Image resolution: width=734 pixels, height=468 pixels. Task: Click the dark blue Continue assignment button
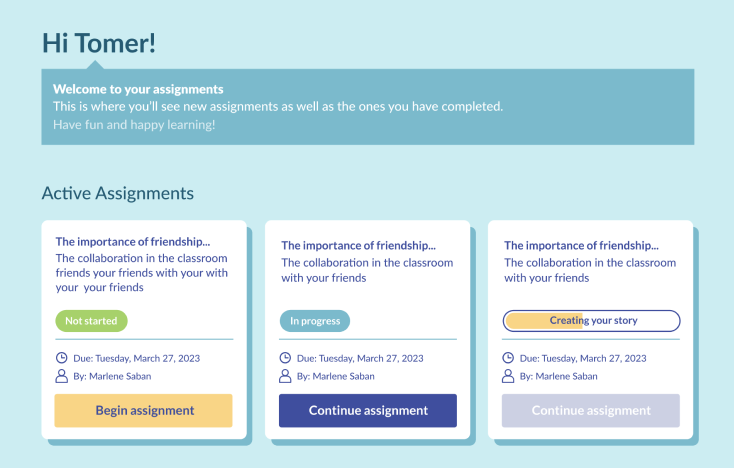368,410
